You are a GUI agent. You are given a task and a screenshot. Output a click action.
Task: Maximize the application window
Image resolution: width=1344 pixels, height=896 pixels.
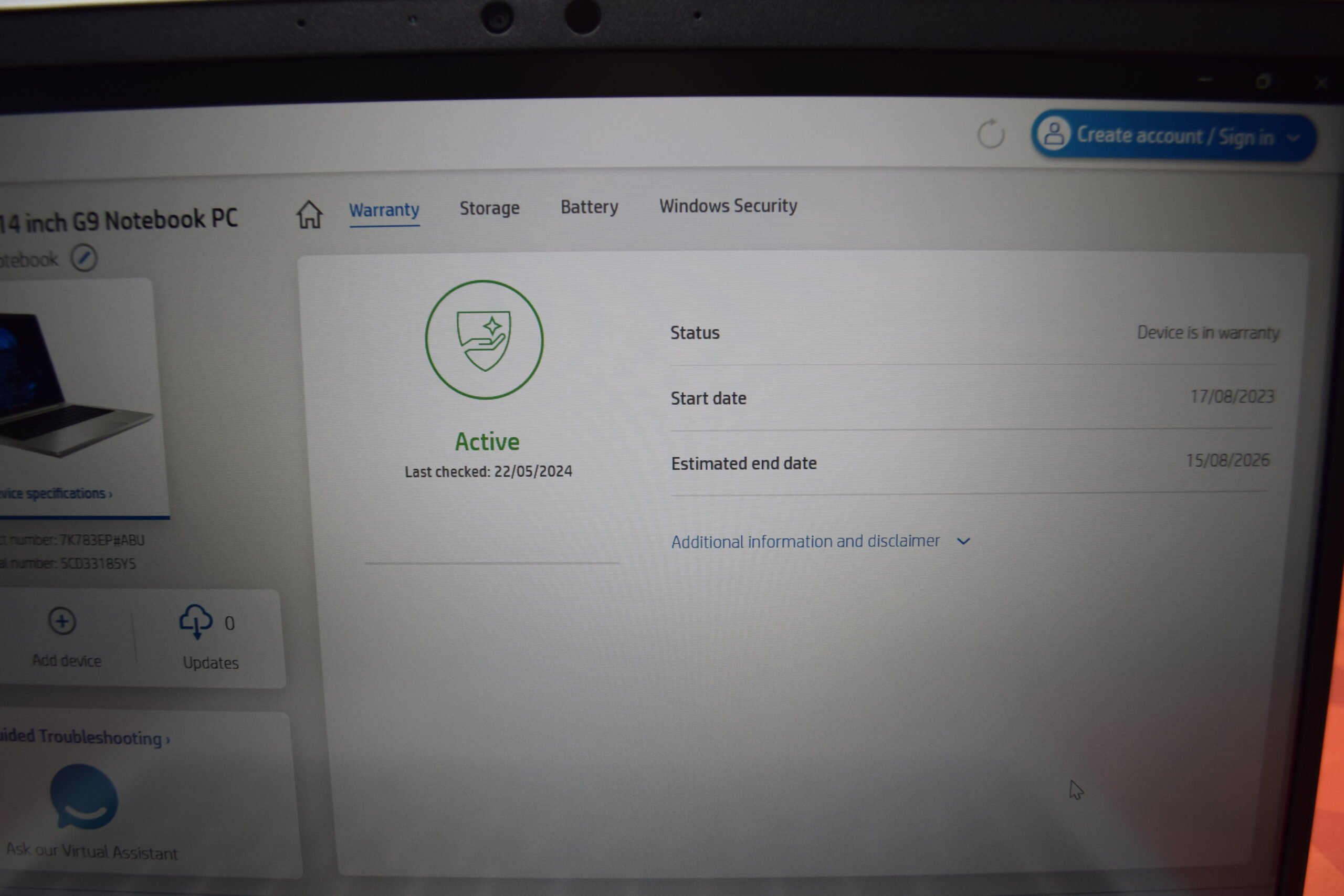click(1264, 82)
